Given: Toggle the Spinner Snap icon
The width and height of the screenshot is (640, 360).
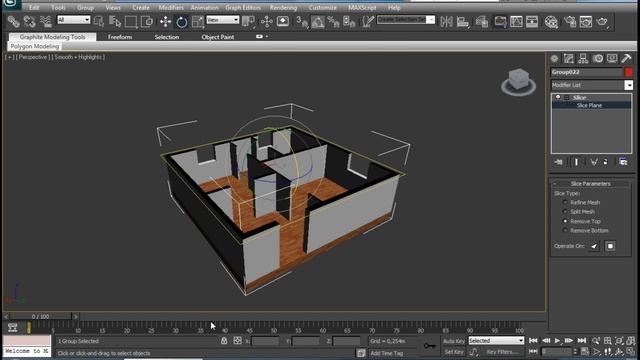Looking at the screenshot, I should click(349, 21).
